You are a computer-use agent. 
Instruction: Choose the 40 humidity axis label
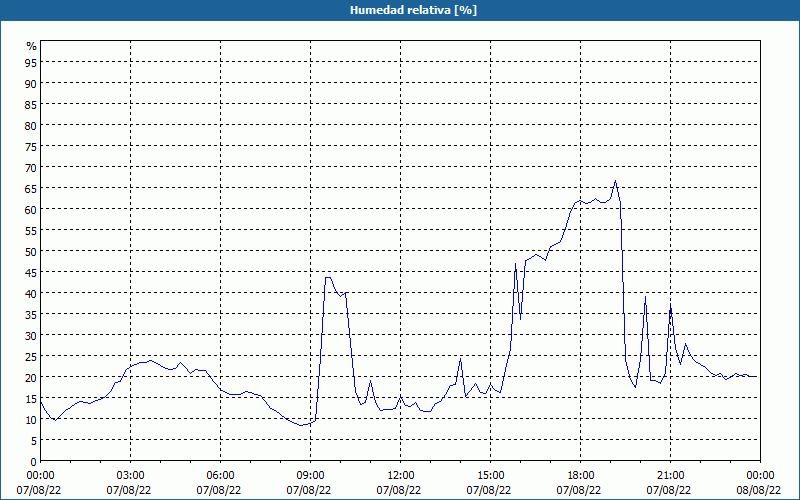(31, 293)
